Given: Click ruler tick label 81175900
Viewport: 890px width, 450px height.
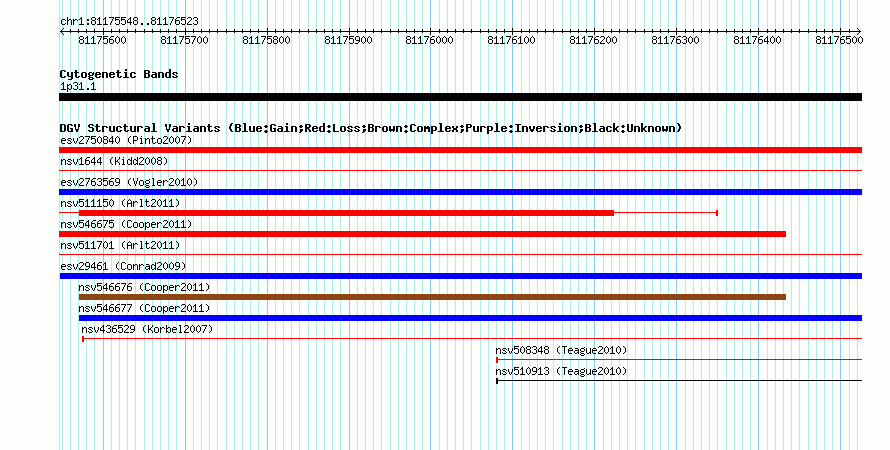Looking at the screenshot, I should point(348,40).
